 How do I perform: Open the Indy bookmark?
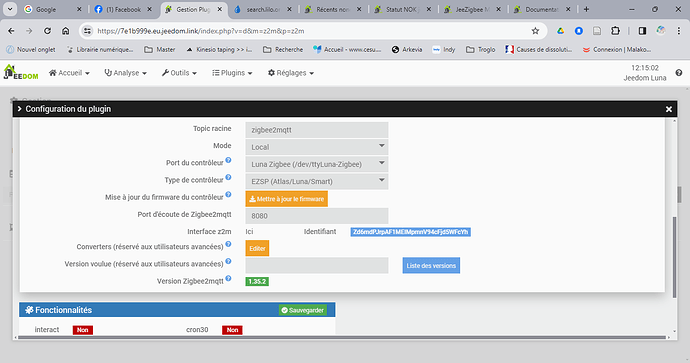444,50
